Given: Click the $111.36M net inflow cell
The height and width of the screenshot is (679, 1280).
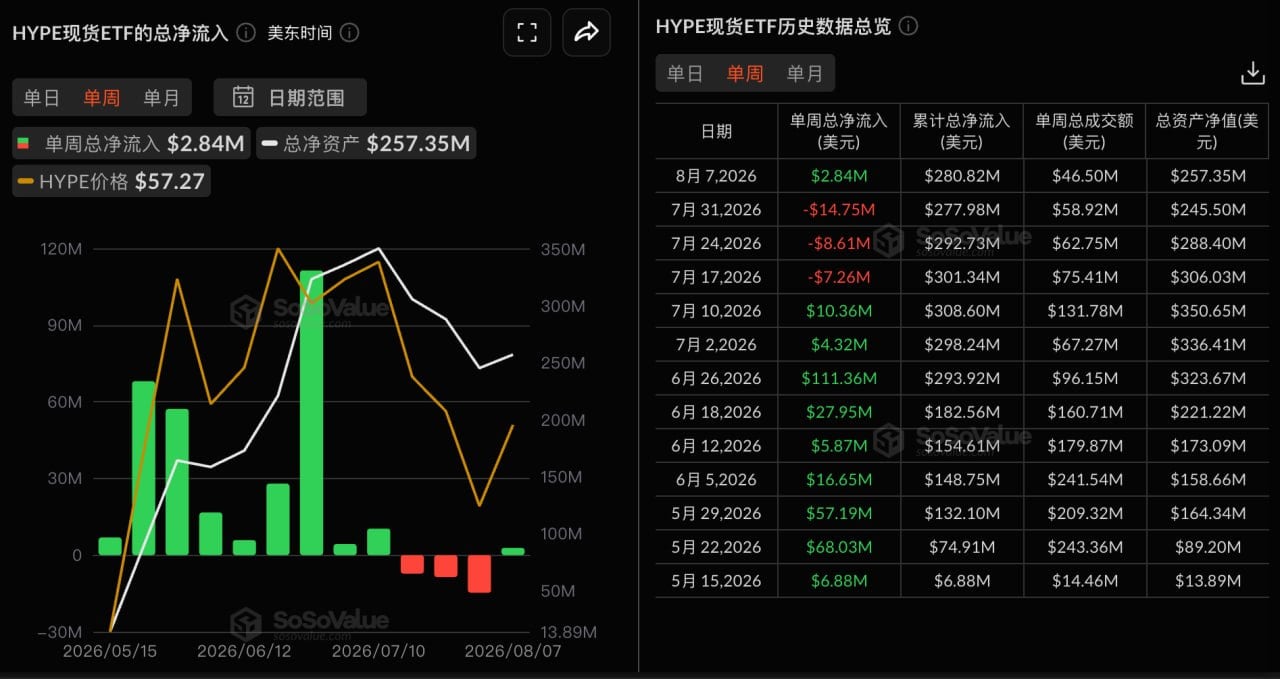Looking at the screenshot, I should pos(839,378).
